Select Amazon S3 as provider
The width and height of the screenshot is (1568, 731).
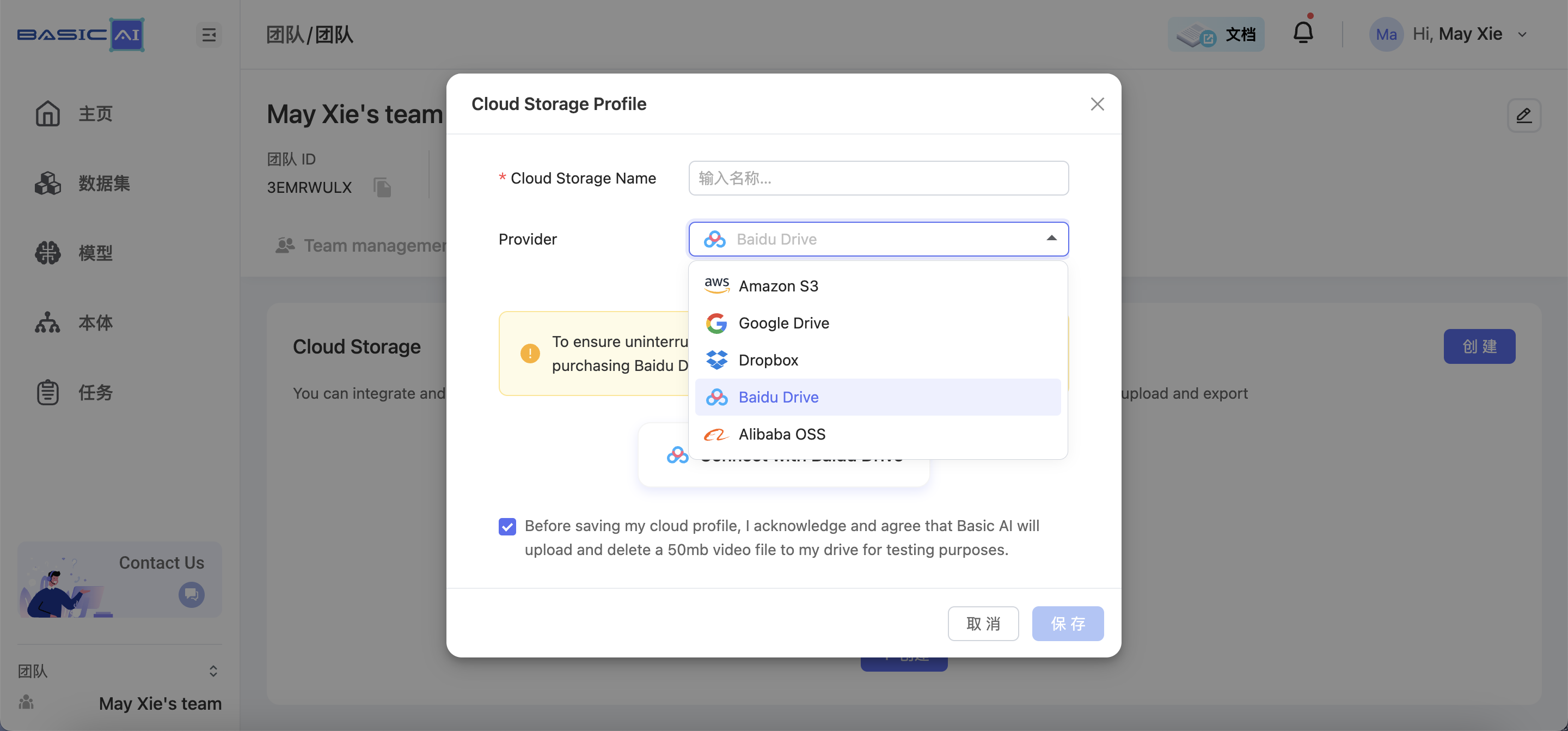tap(878, 285)
